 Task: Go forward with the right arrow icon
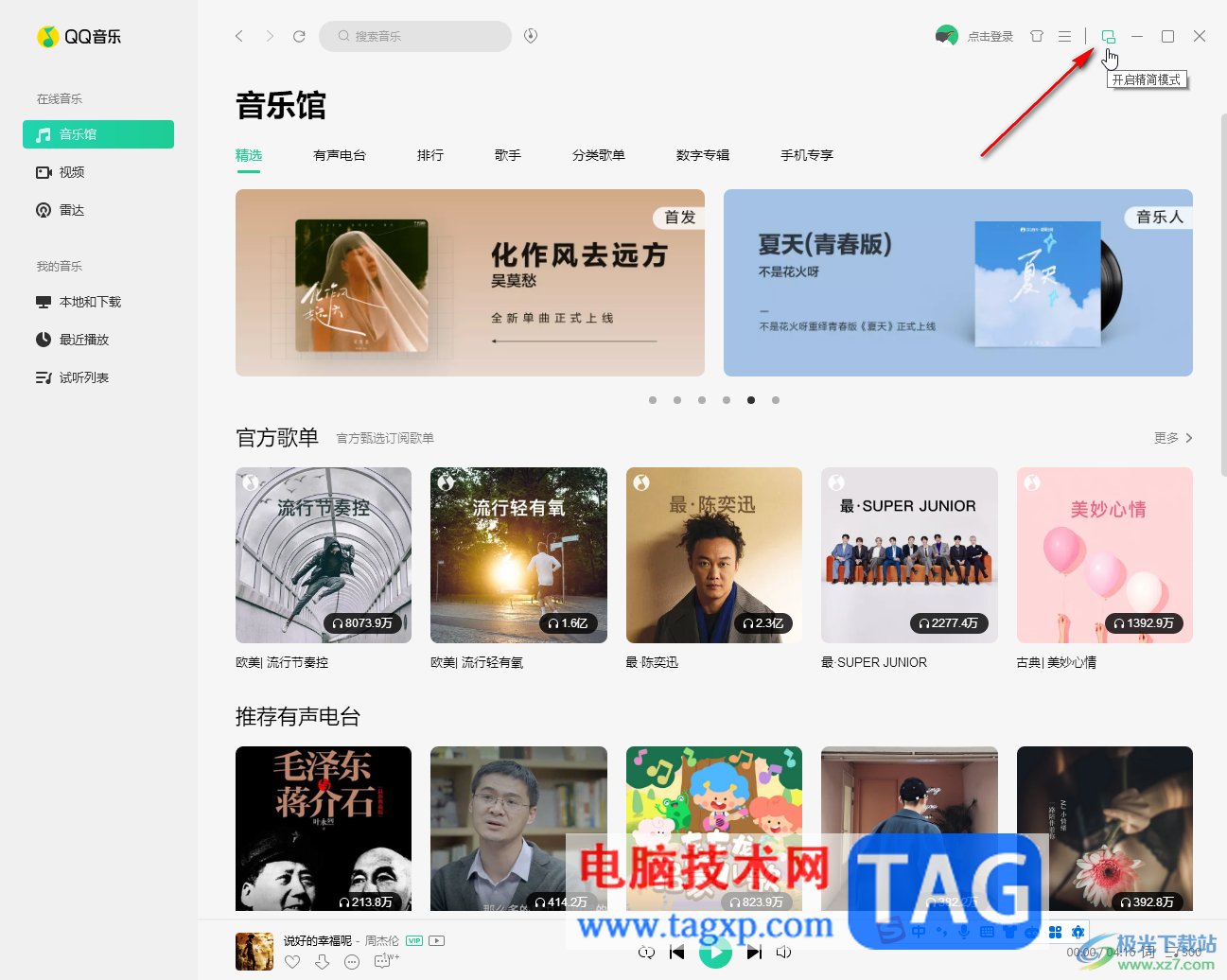[270, 36]
